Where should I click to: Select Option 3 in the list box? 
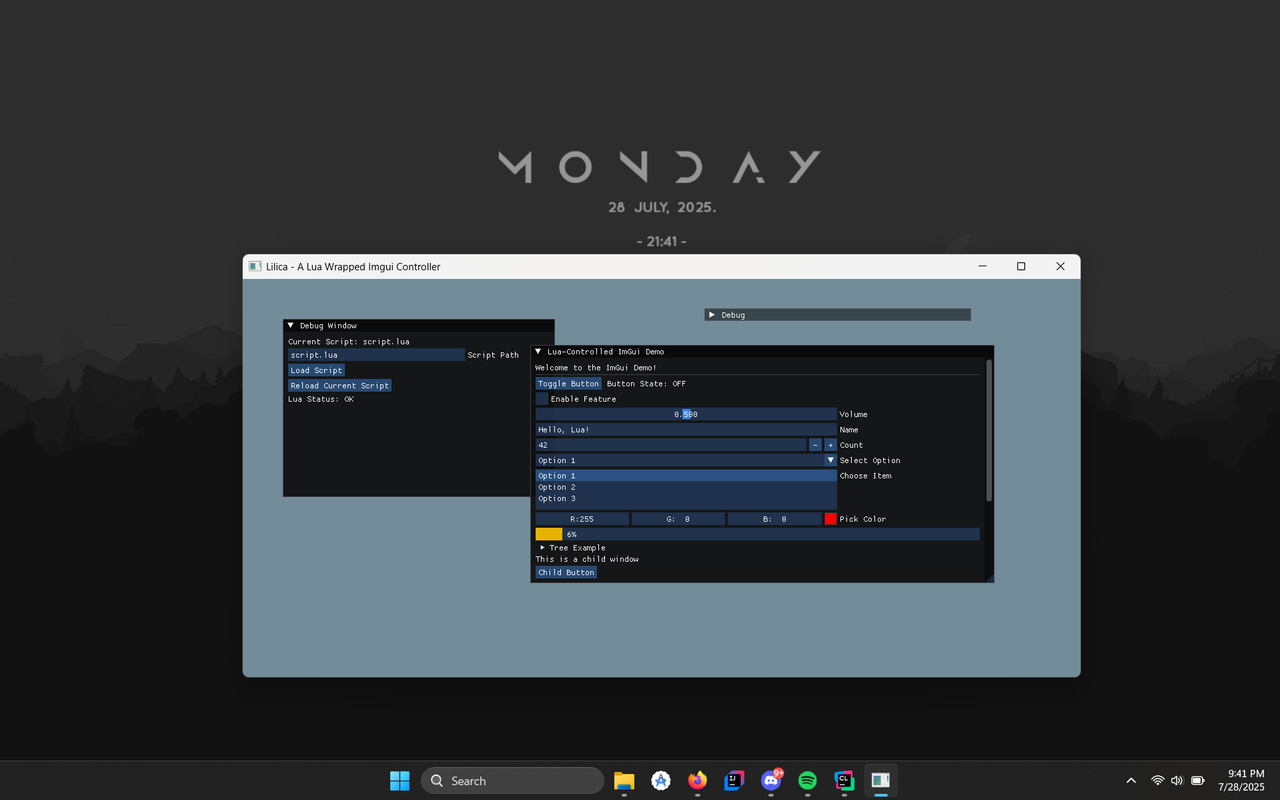[x=686, y=499]
